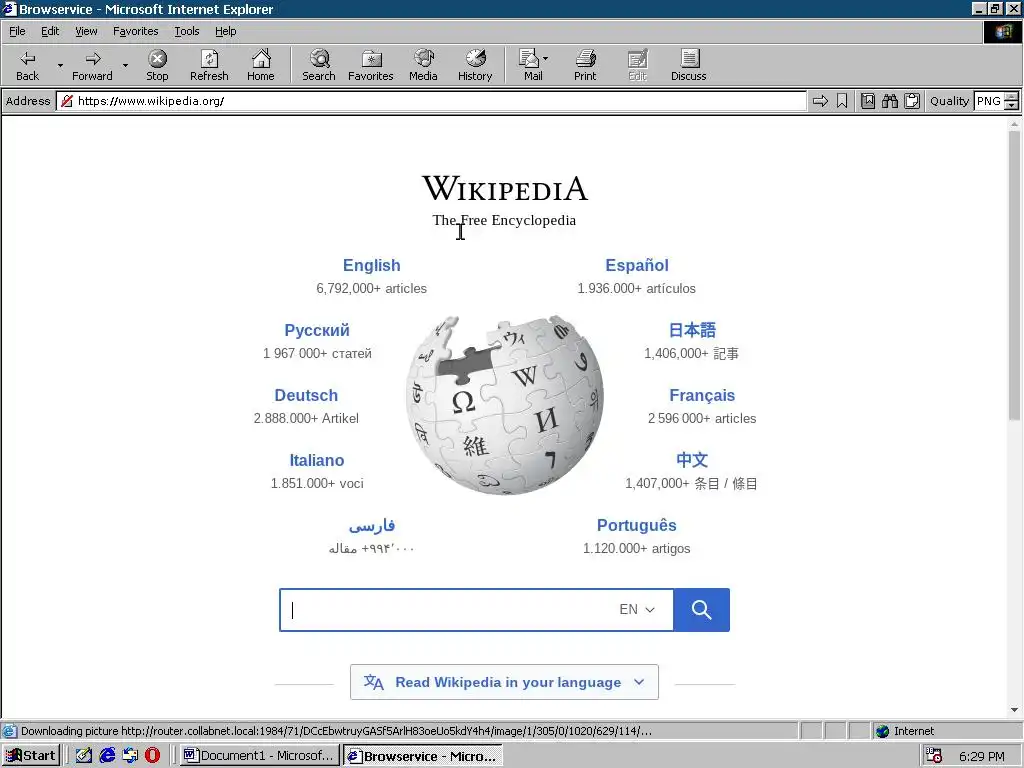Switch to Document1 Microsoft Word taskbar button
Viewport: 1024px width, 768px height.
pos(260,756)
